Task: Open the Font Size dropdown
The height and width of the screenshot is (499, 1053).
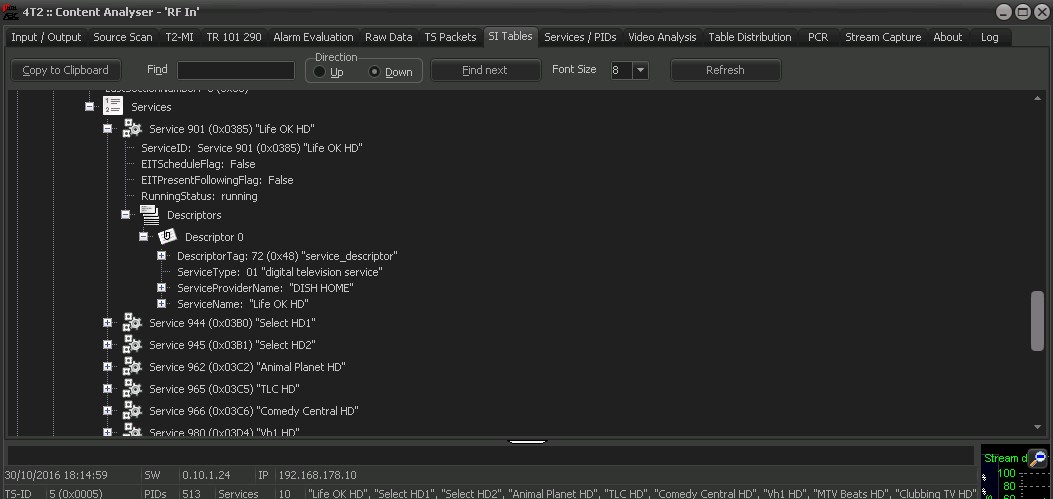Action: pyautogui.click(x=640, y=70)
